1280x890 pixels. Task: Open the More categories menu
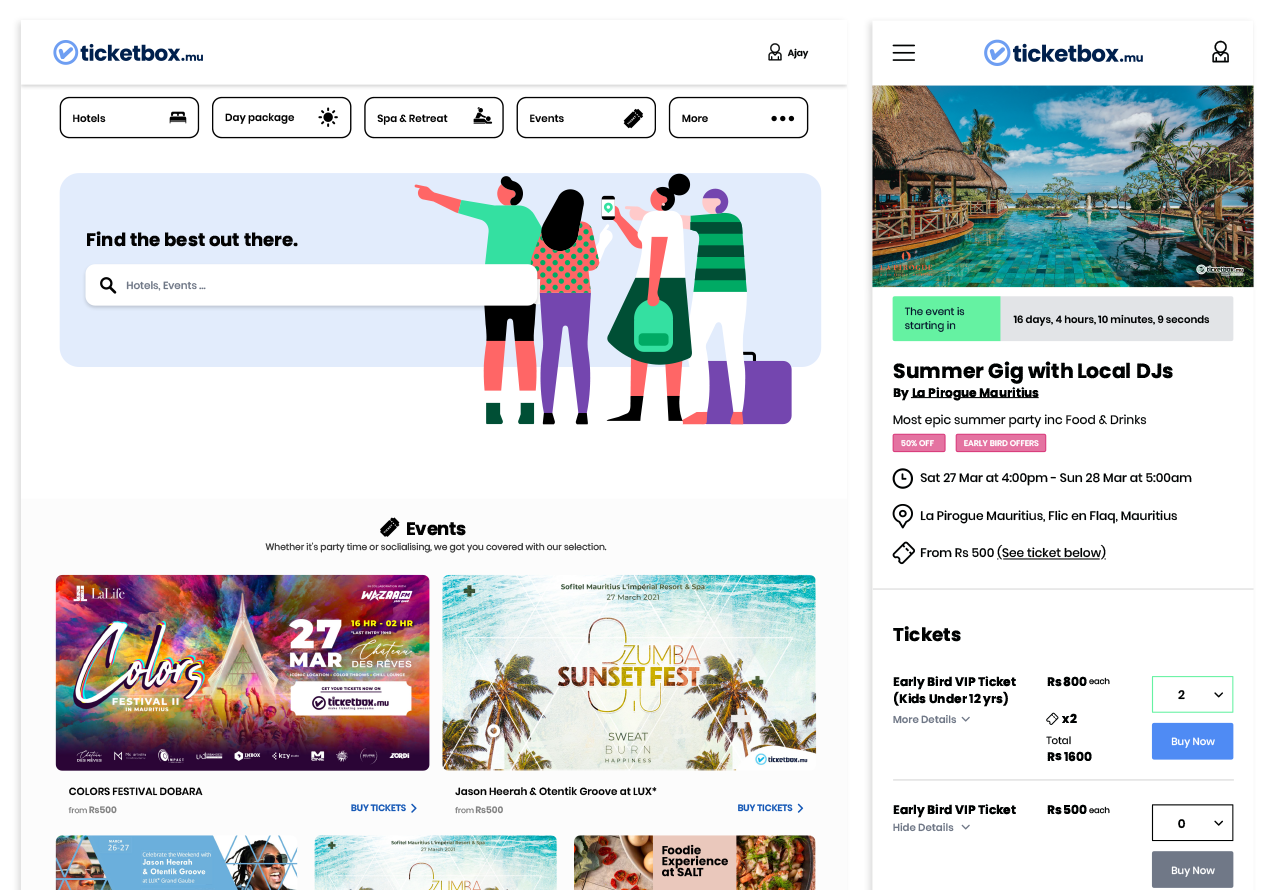click(737, 118)
